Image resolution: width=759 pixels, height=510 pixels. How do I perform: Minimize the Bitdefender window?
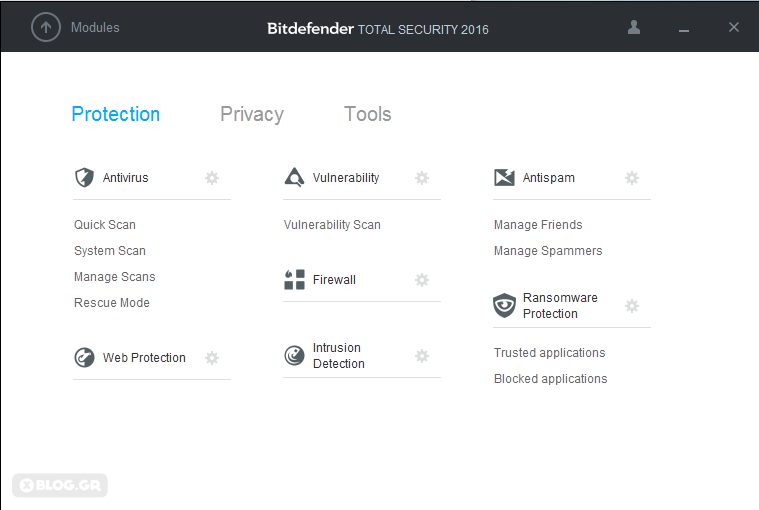click(x=683, y=28)
